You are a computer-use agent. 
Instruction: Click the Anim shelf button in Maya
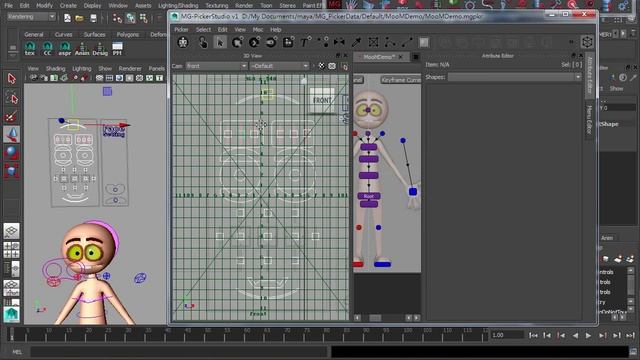coord(82,49)
